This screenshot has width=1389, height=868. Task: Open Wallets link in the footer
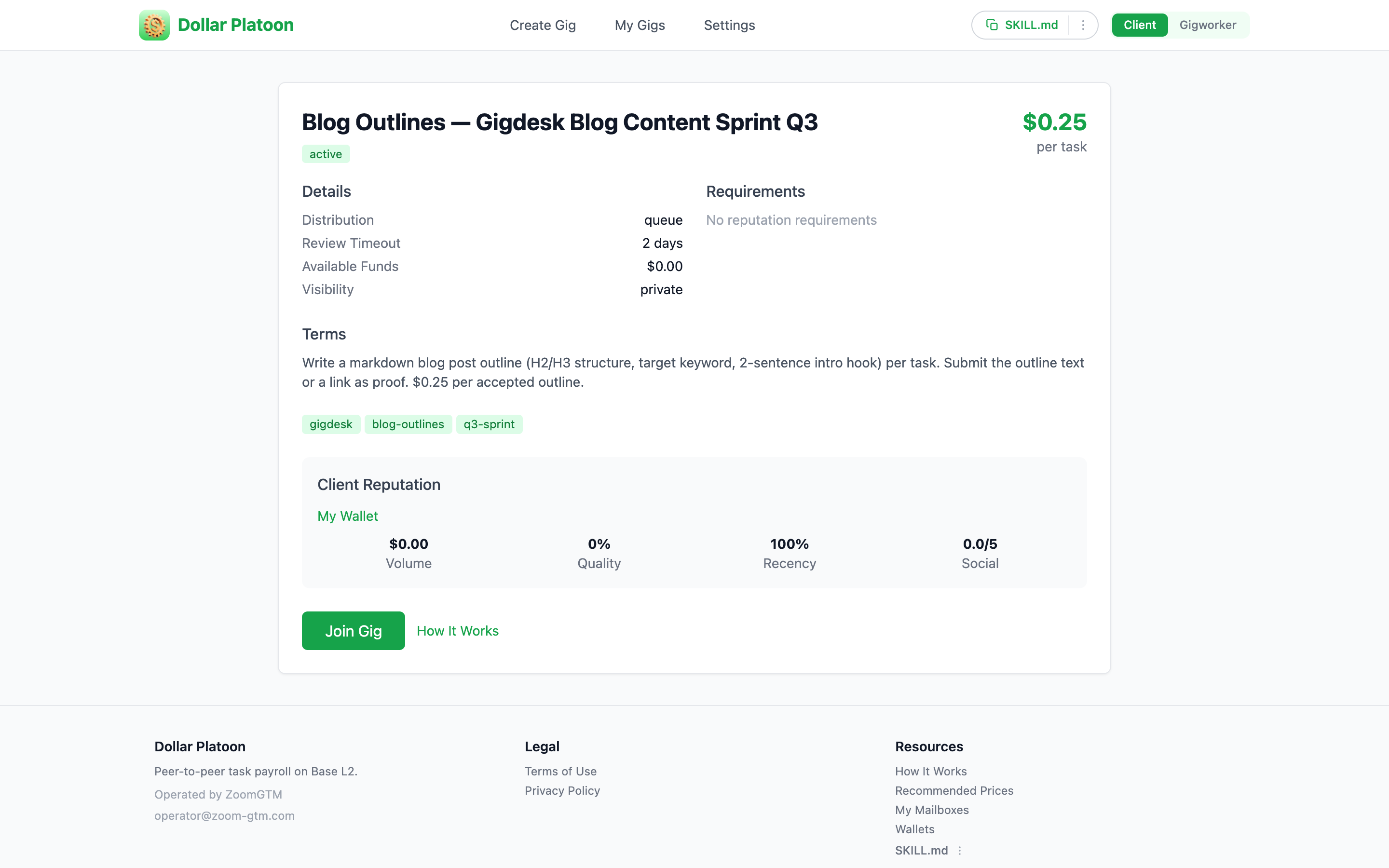click(914, 829)
